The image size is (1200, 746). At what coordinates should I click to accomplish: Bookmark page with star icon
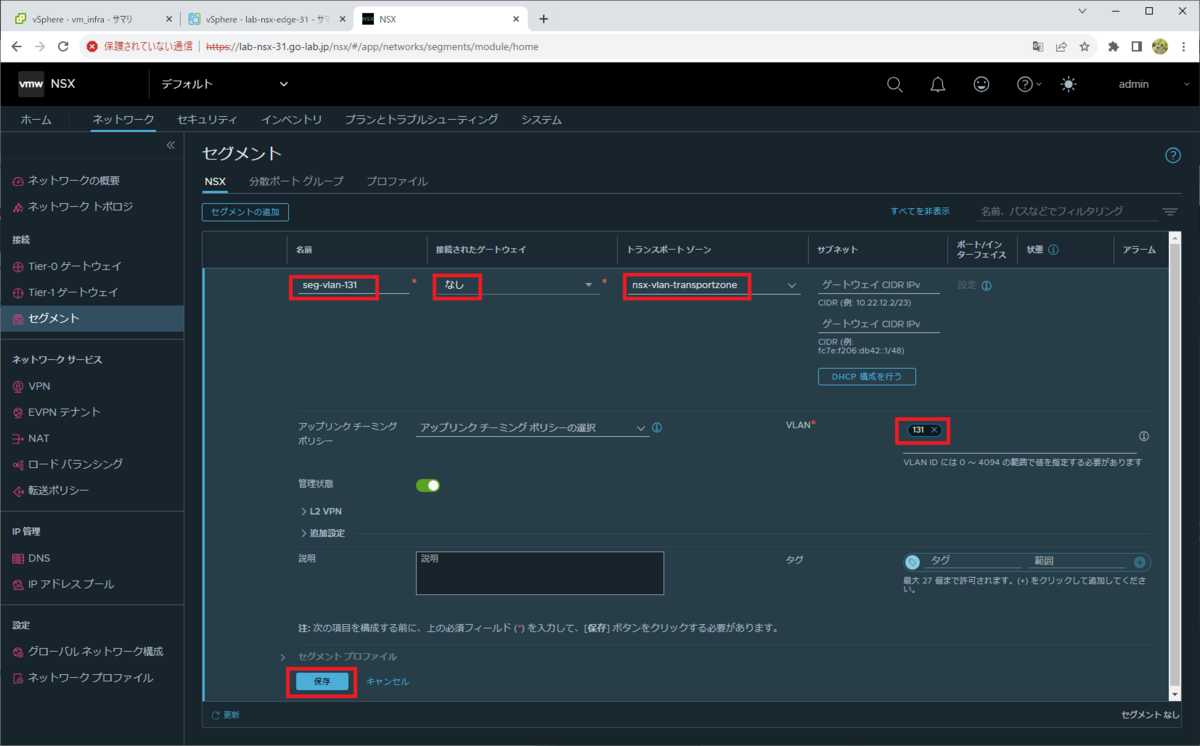(x=1084, y=46)
